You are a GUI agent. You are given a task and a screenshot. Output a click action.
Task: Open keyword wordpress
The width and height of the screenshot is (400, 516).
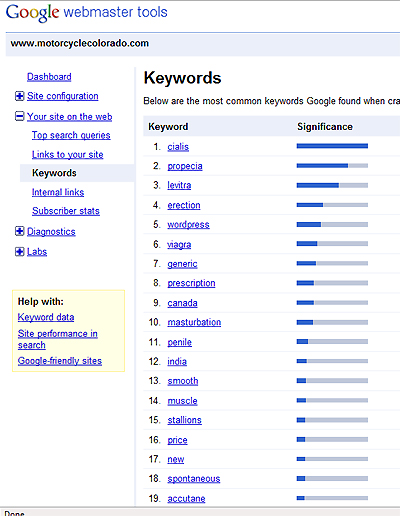coord(188,225)
